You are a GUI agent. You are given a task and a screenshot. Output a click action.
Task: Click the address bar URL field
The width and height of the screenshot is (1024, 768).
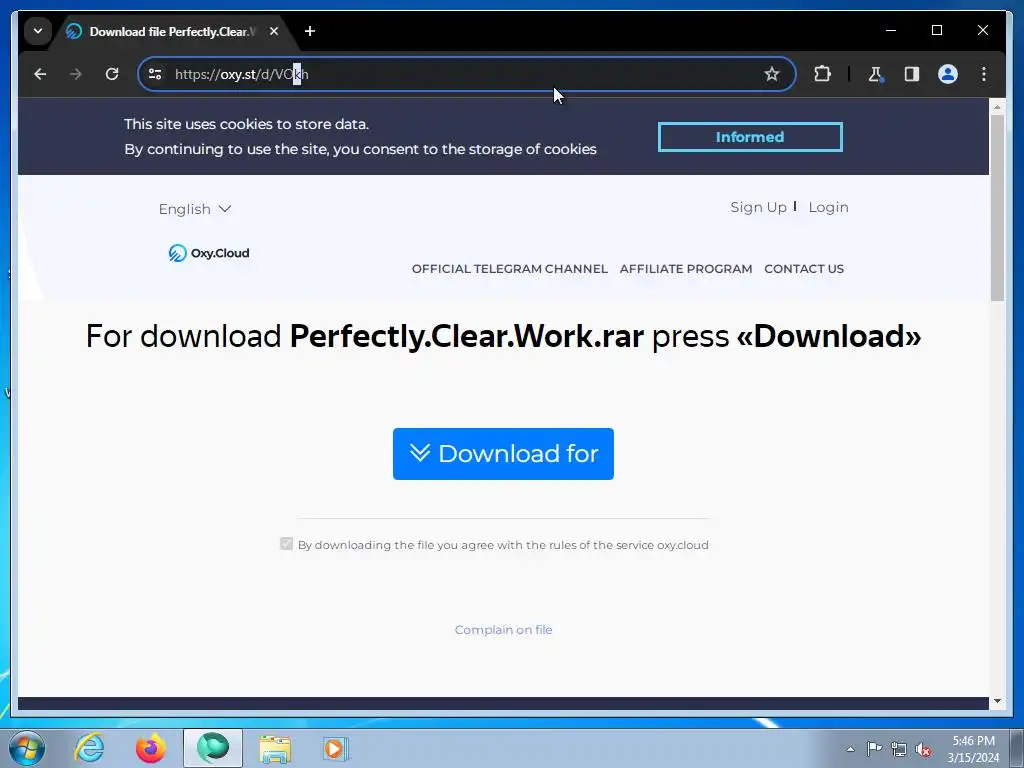[x=466, y=74]
